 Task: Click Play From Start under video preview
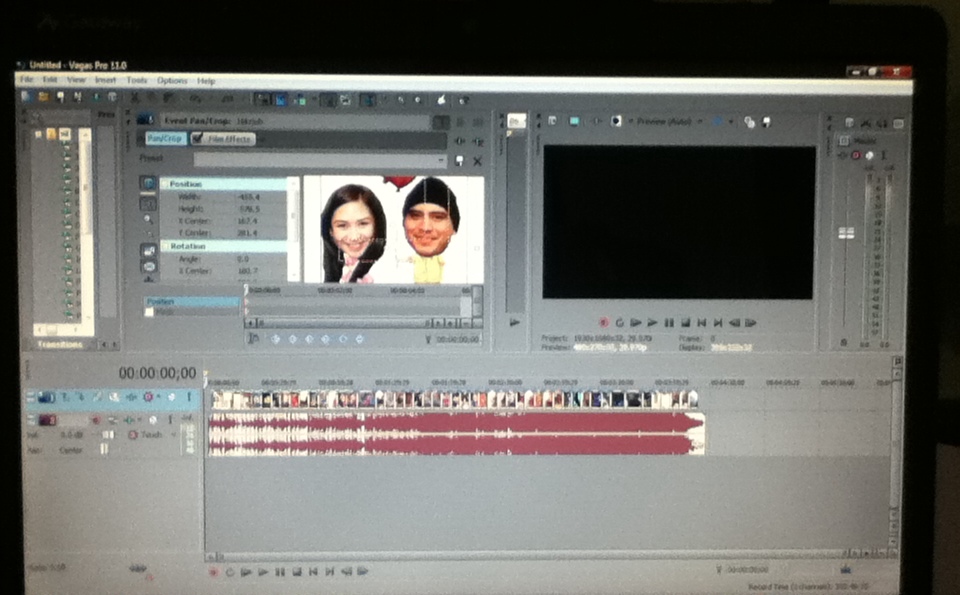click(636, 322)
